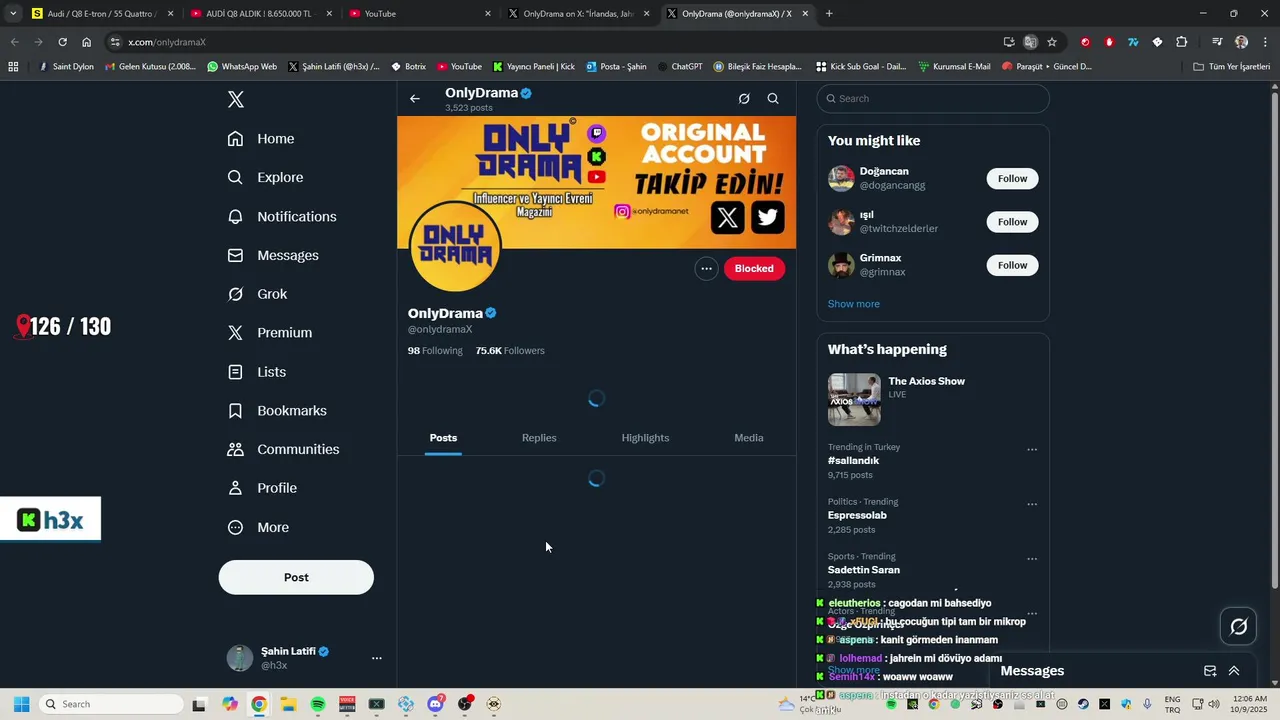This screenshot has height=720, width=1280.
Task: Open the Chrome three-dot menu
Action: (x=1264, y=42)
